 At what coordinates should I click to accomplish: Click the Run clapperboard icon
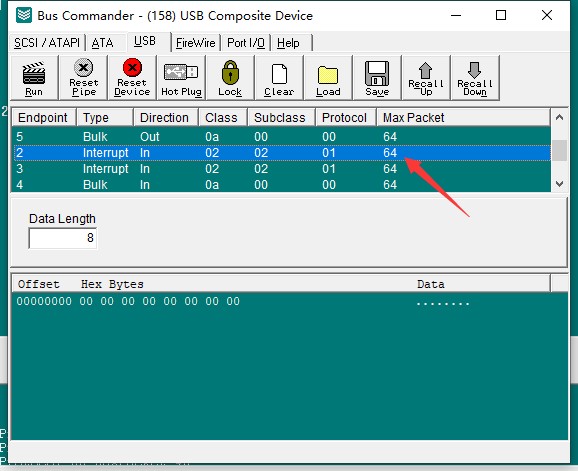click(34, 73)
